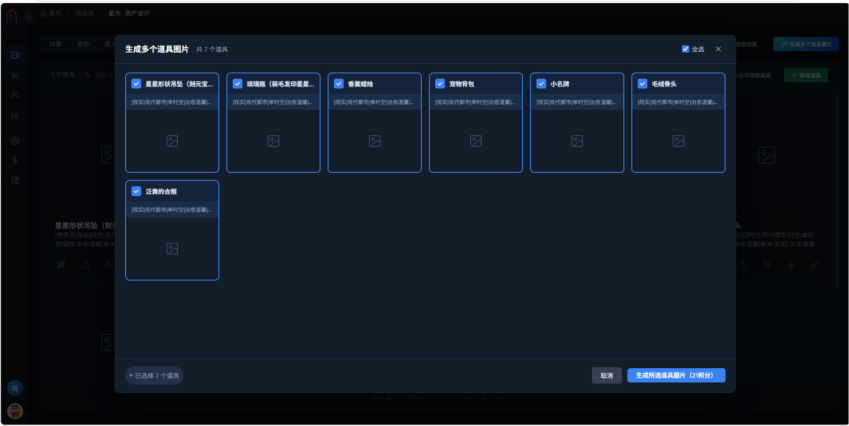Click the 玻璃瓶 card title
Image resolution: width=849 pixels, height=426 pixels.
coord(280,84)
